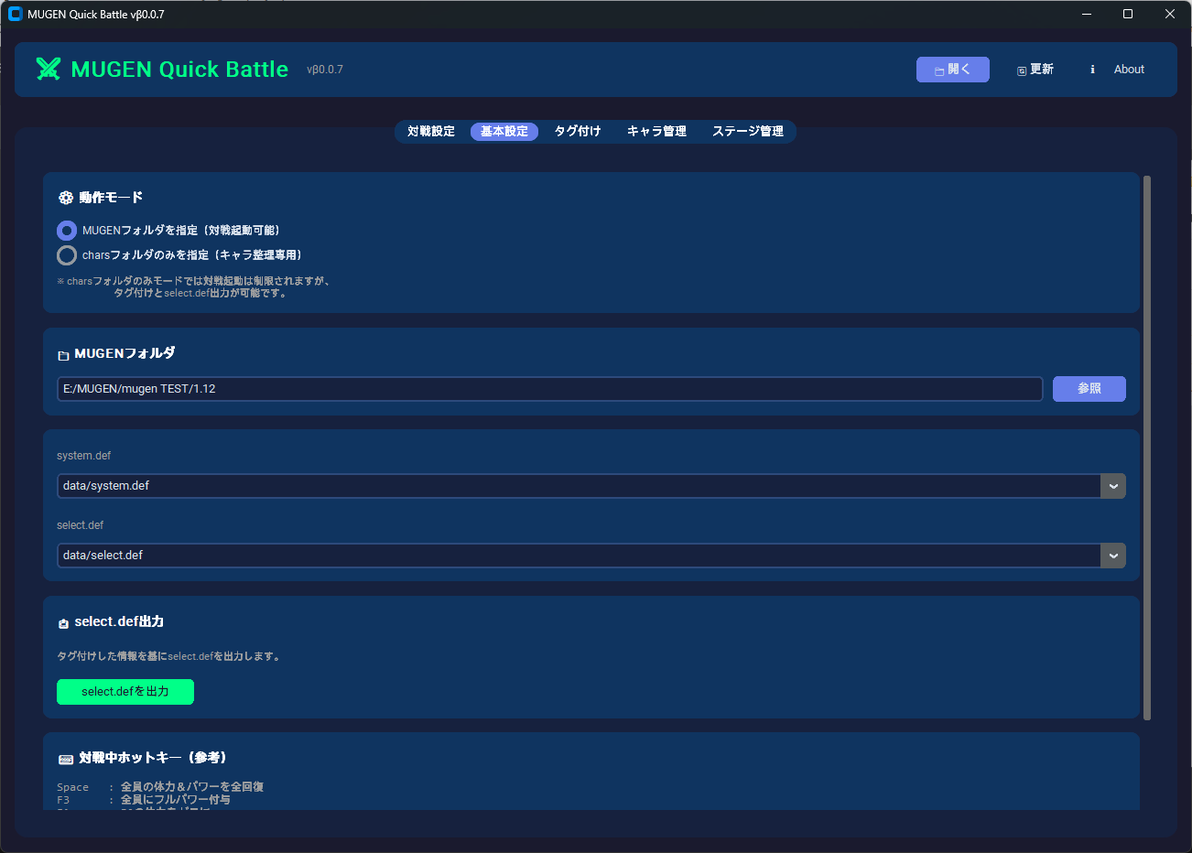Click the MUGEN Quick Battle title text
Image resolution: width=1192 pixels, height=853 pixels.
pos(179,69)
